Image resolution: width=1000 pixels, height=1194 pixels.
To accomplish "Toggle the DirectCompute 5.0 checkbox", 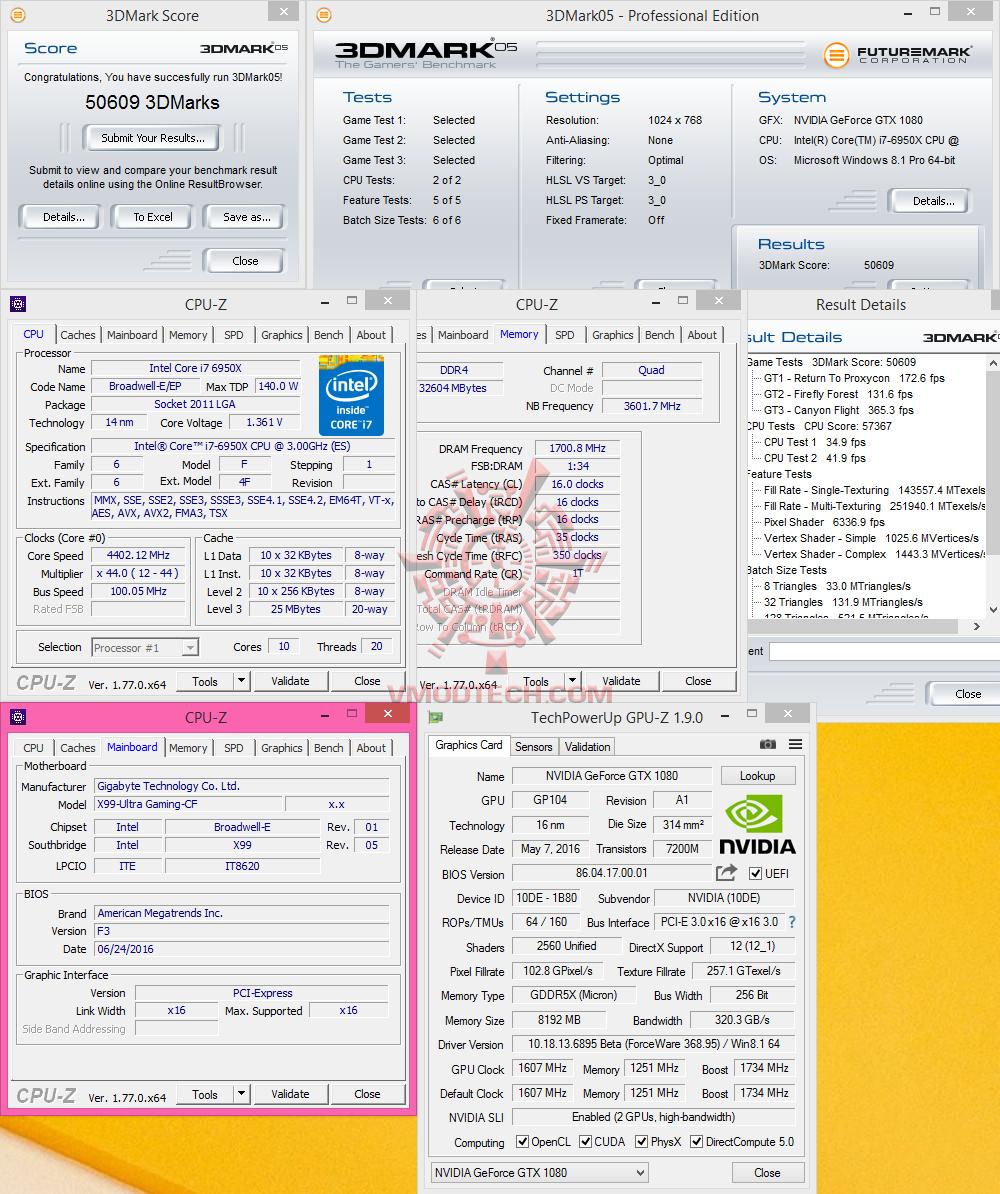I will (x=697, y=1141).
